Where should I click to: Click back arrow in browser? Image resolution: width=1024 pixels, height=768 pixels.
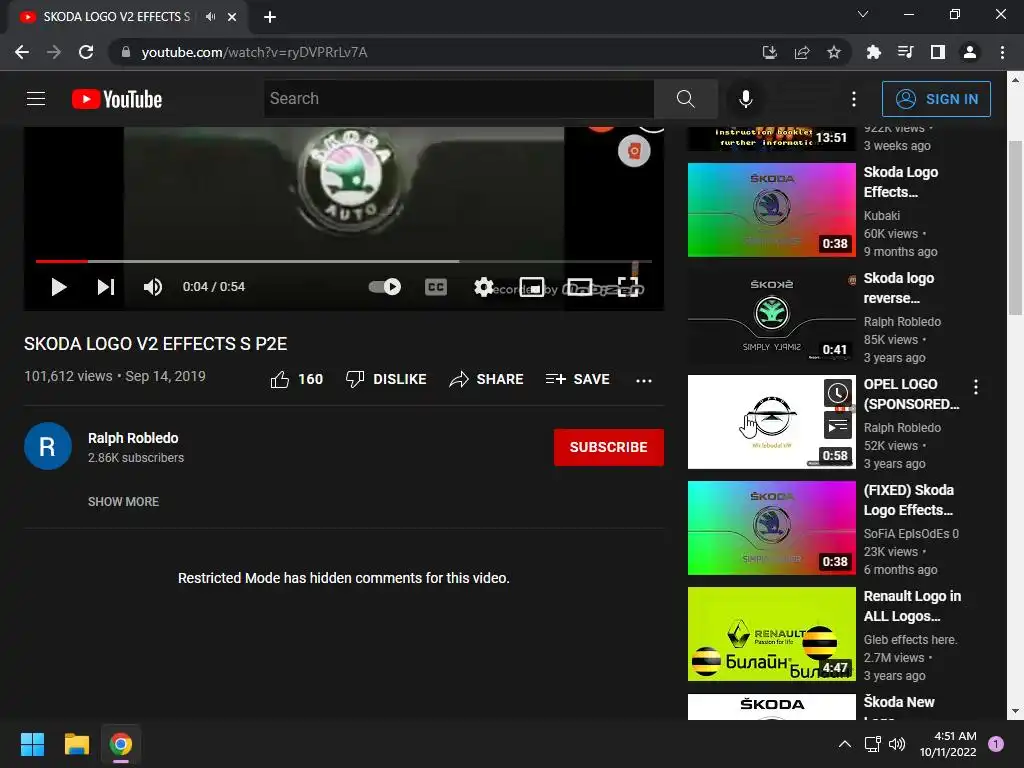click(22, 52)
